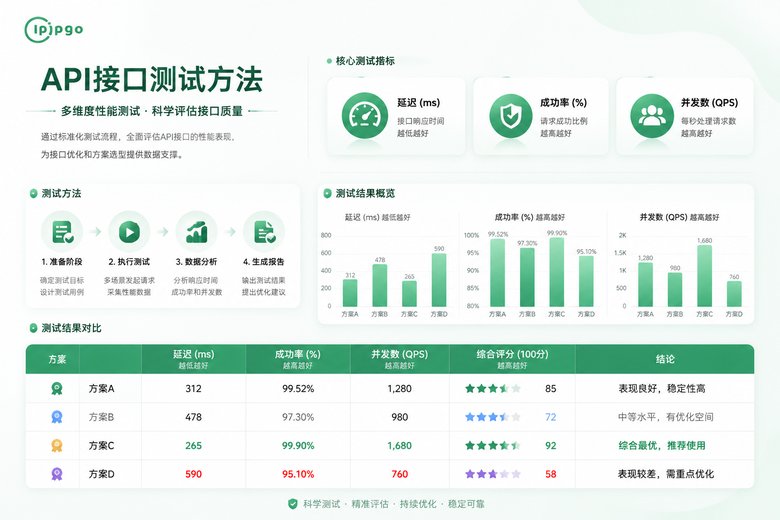Click the subtitle 多维度性能测试 · 科学评估接口质量
Viewport: 780px width, 520px height.
(152, 111)
